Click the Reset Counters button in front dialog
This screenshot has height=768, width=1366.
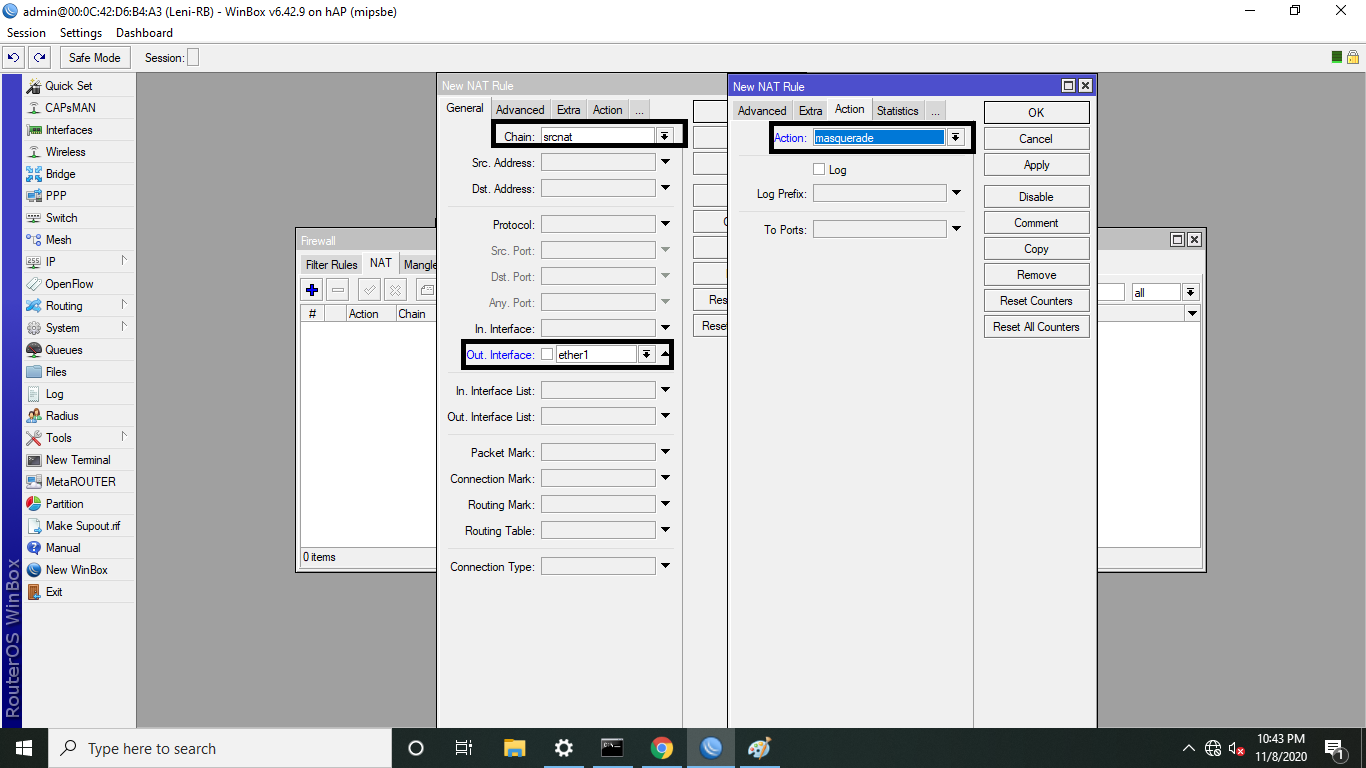point(1036,301)
